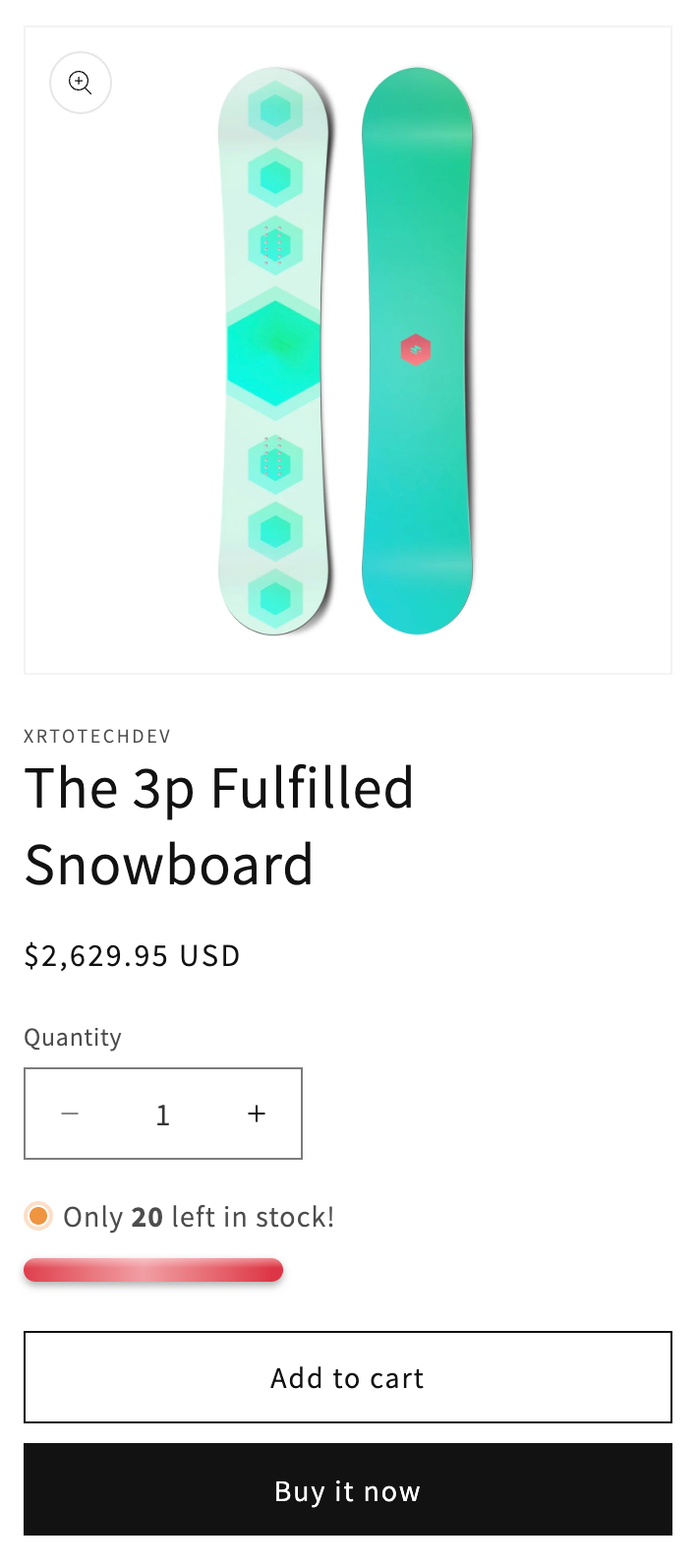Click the topmost hexagon on the left snowboard
The image size is (698, 1568).
[275, 111]
